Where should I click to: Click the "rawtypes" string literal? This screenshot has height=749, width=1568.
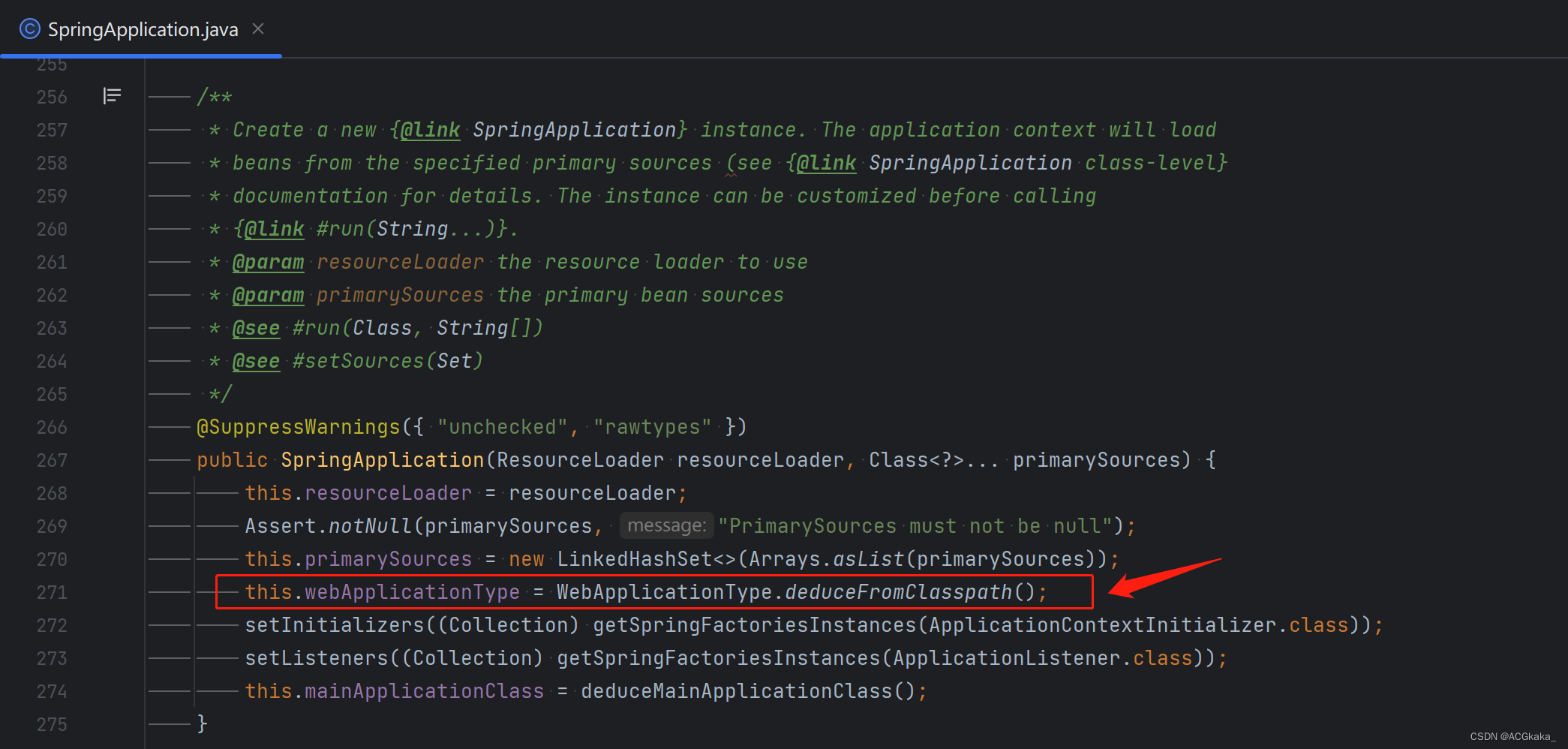click(652, 427)
